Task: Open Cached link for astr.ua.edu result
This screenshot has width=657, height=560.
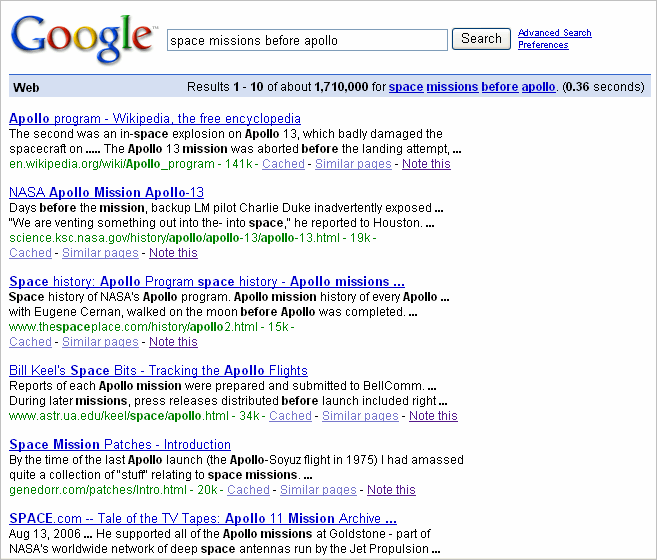Action: (290, 416)
